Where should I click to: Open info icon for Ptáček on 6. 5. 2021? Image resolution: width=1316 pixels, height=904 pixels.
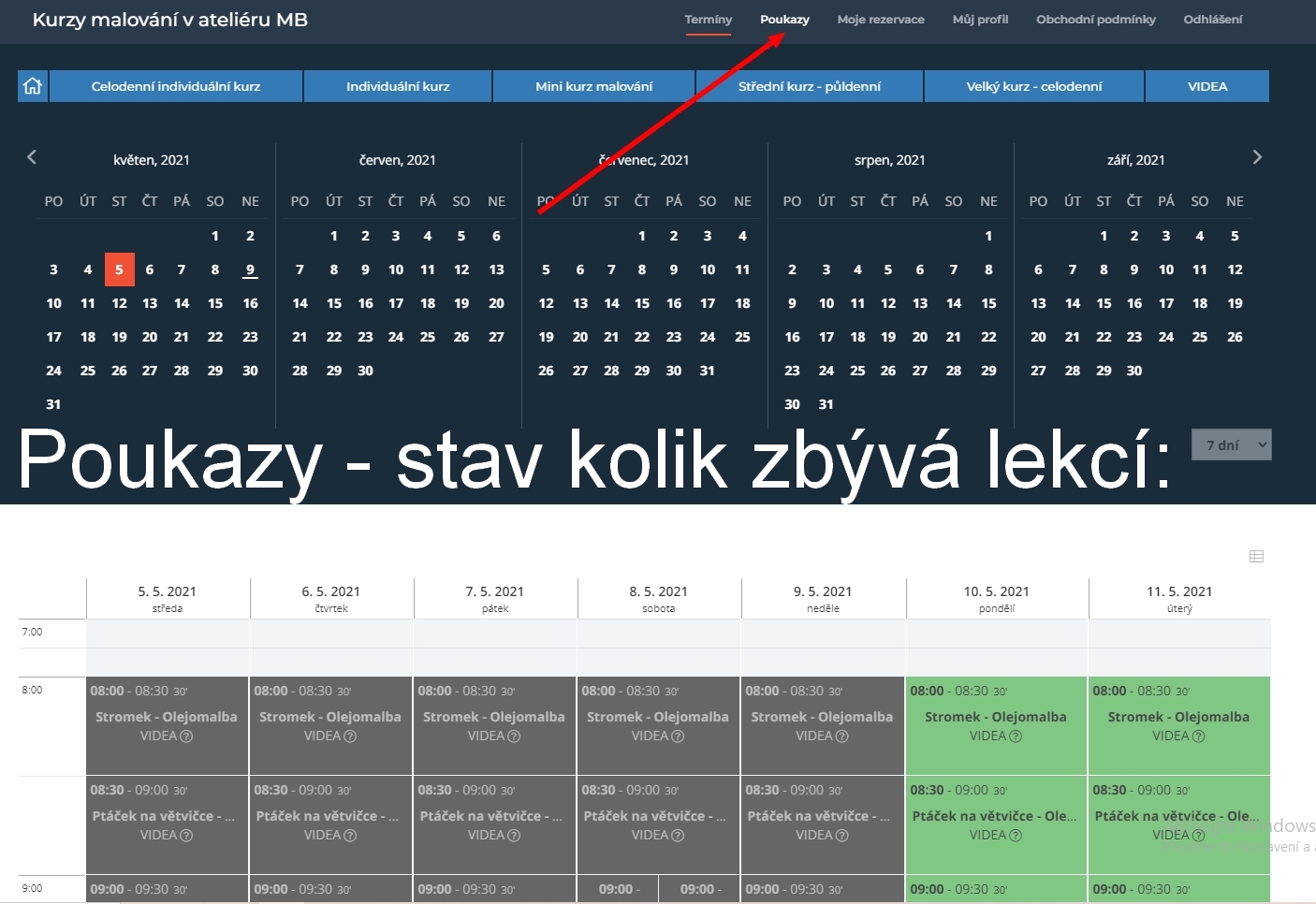tap(350, 836)
